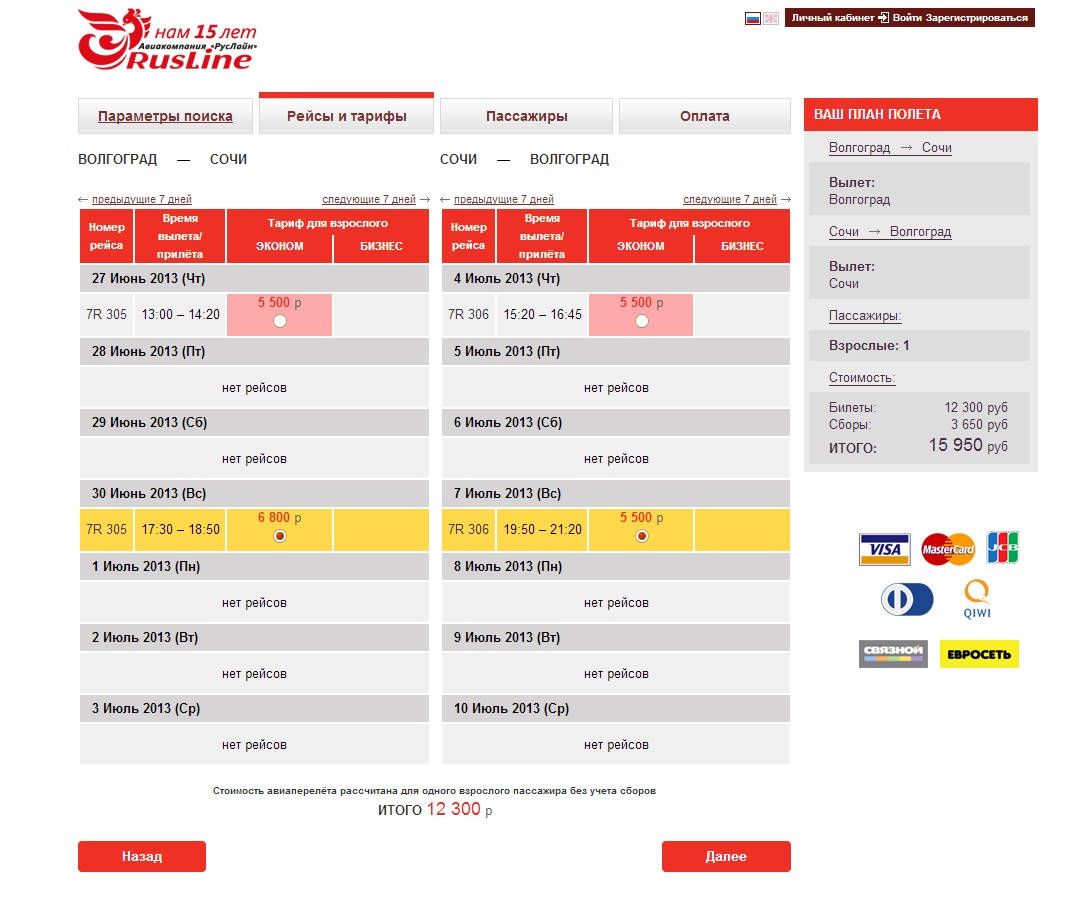Click the MasterCard payment icon
The height and width of the screenshot is (897, 1090).
947,549
